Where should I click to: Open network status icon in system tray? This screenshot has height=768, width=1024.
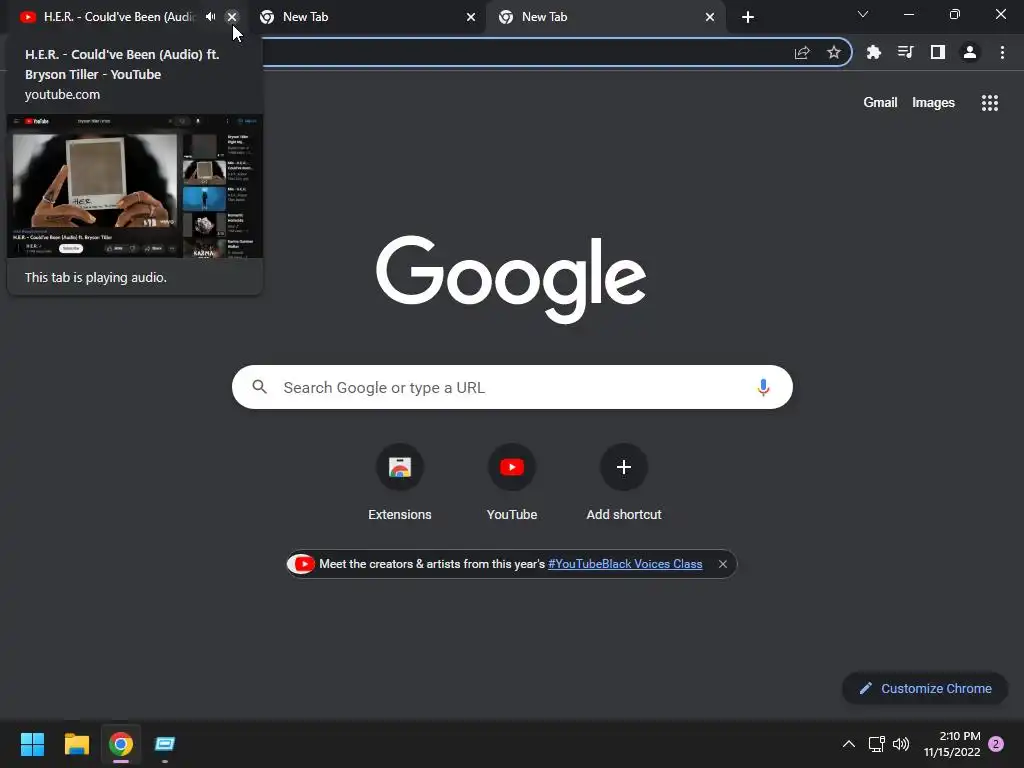pos(876,744)
